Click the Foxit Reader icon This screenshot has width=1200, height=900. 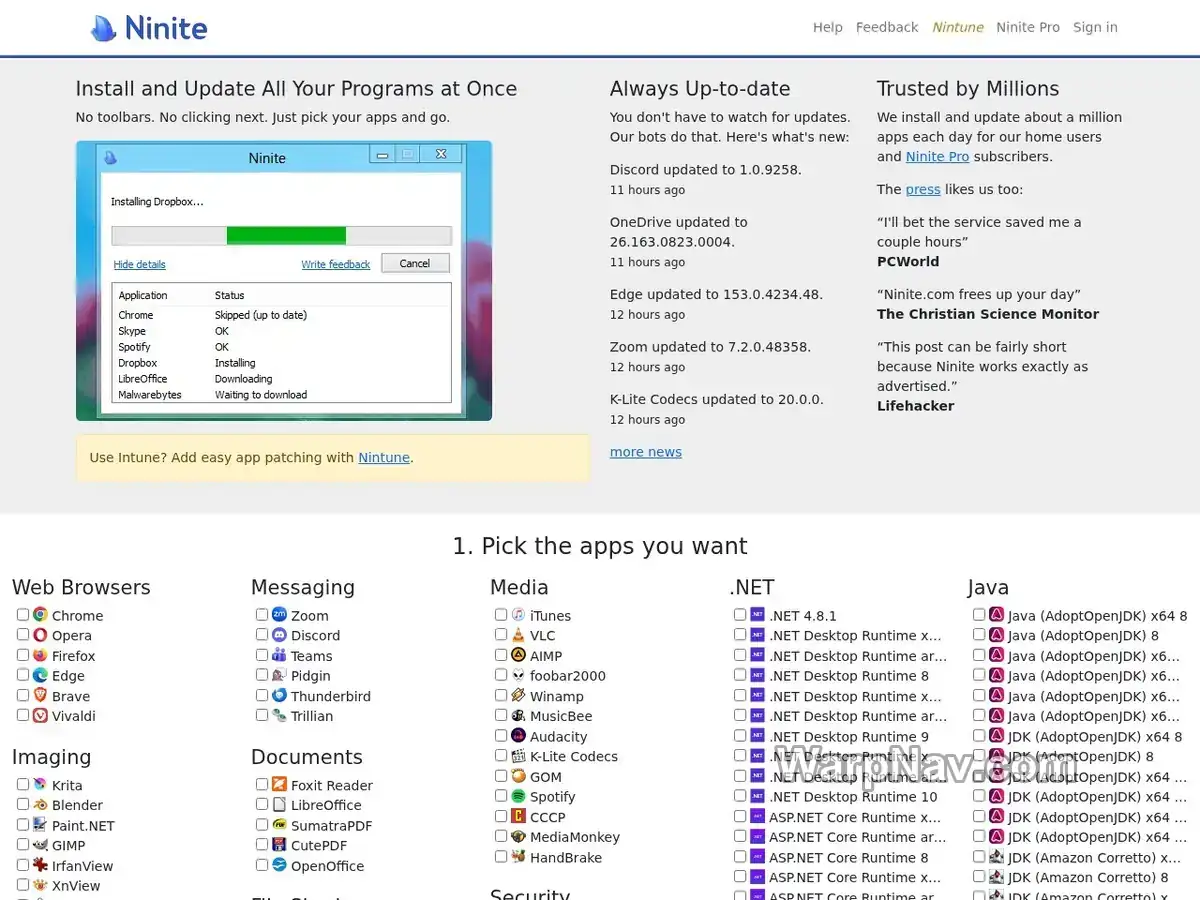[x=279, y=784]
